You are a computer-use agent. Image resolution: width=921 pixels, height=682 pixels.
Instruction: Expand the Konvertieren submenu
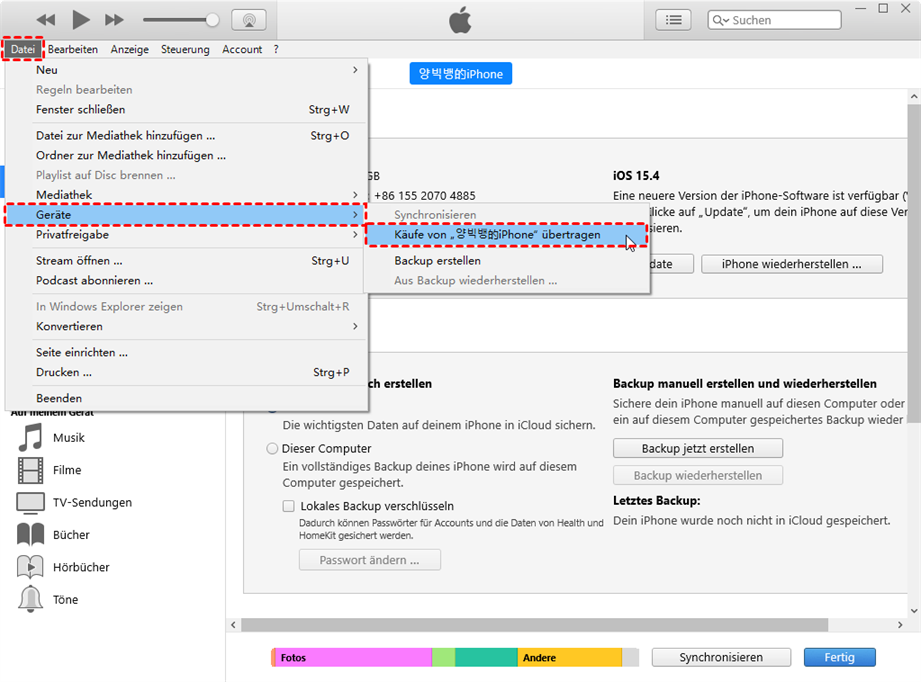186,327
